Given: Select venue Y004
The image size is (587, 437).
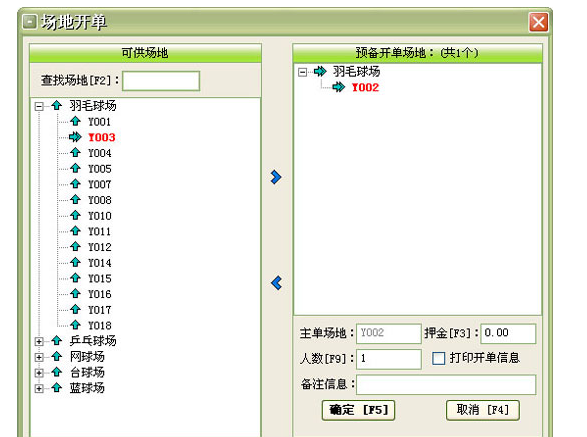Looking at the screenshot, I should click(100, 153).
